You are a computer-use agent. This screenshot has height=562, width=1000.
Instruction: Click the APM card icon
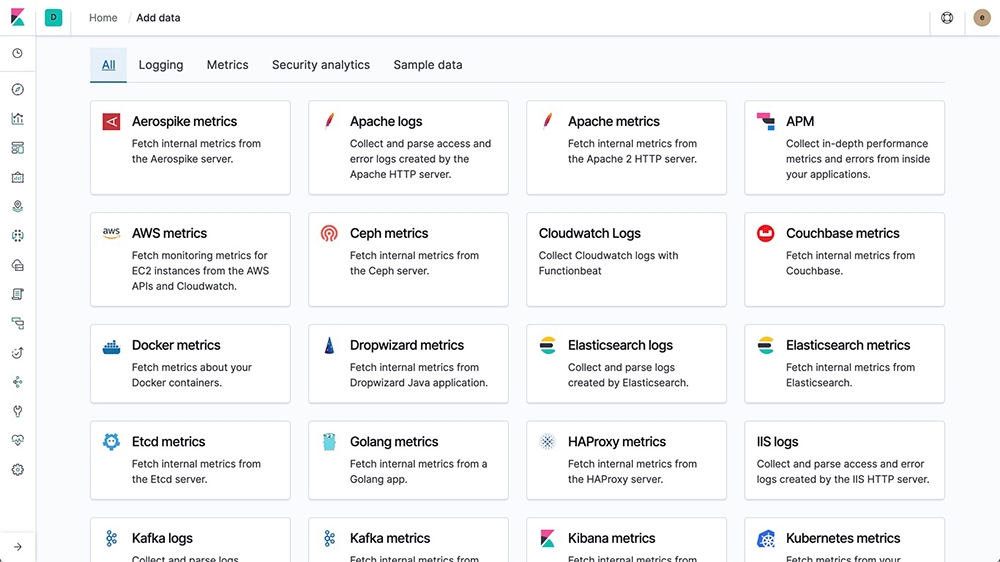[766, 121]
